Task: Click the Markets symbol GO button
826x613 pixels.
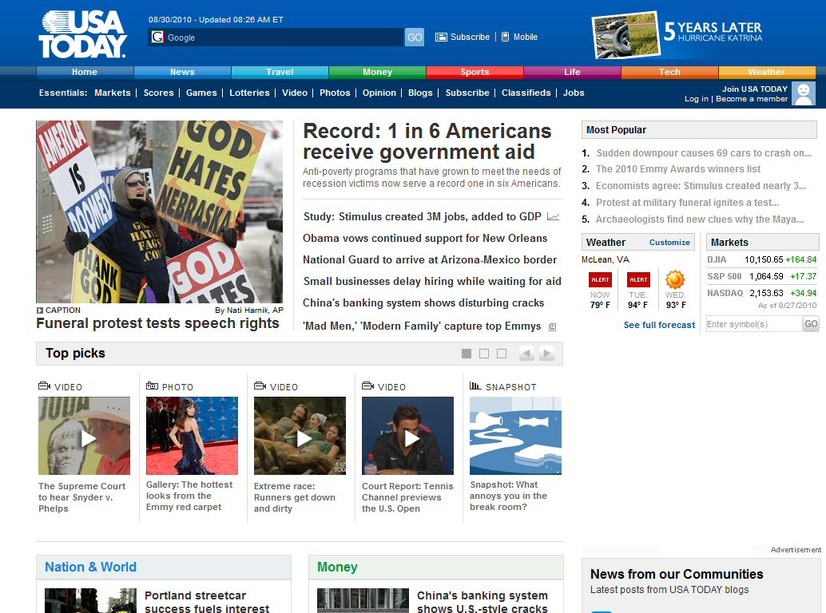Action: tap(811, 324)
